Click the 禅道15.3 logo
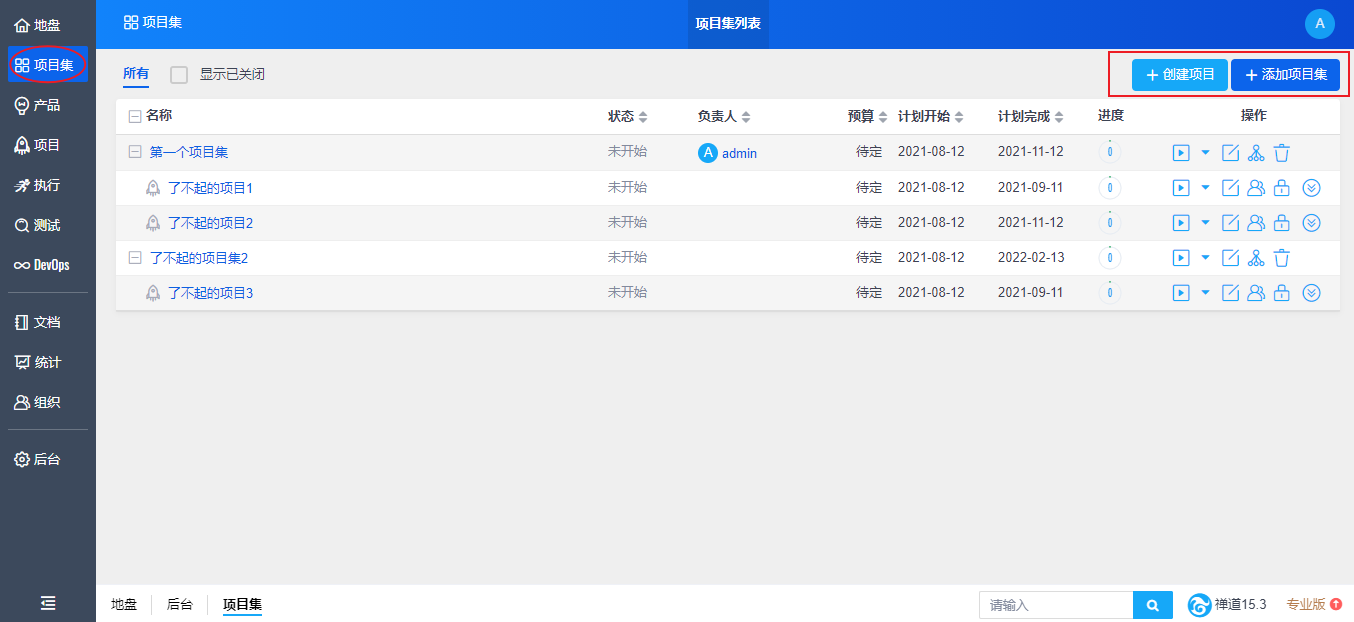This screenshot has height=622, width=1354. [1227, 605]
